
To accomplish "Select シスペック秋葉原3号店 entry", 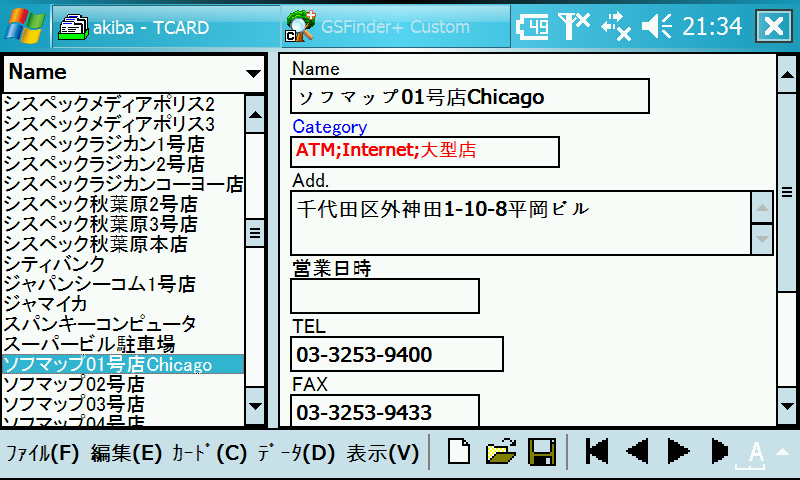I will click(x=123, y=224).
